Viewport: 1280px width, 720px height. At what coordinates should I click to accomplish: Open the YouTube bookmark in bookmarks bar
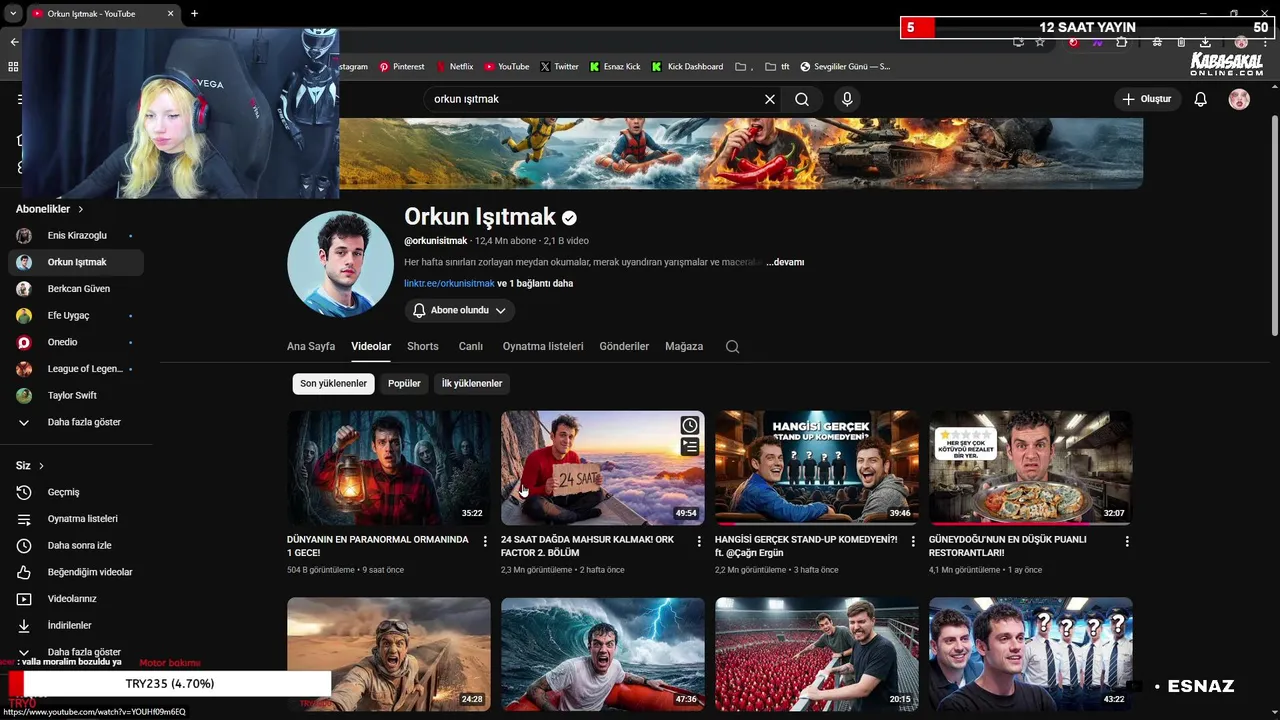(507, 67)
